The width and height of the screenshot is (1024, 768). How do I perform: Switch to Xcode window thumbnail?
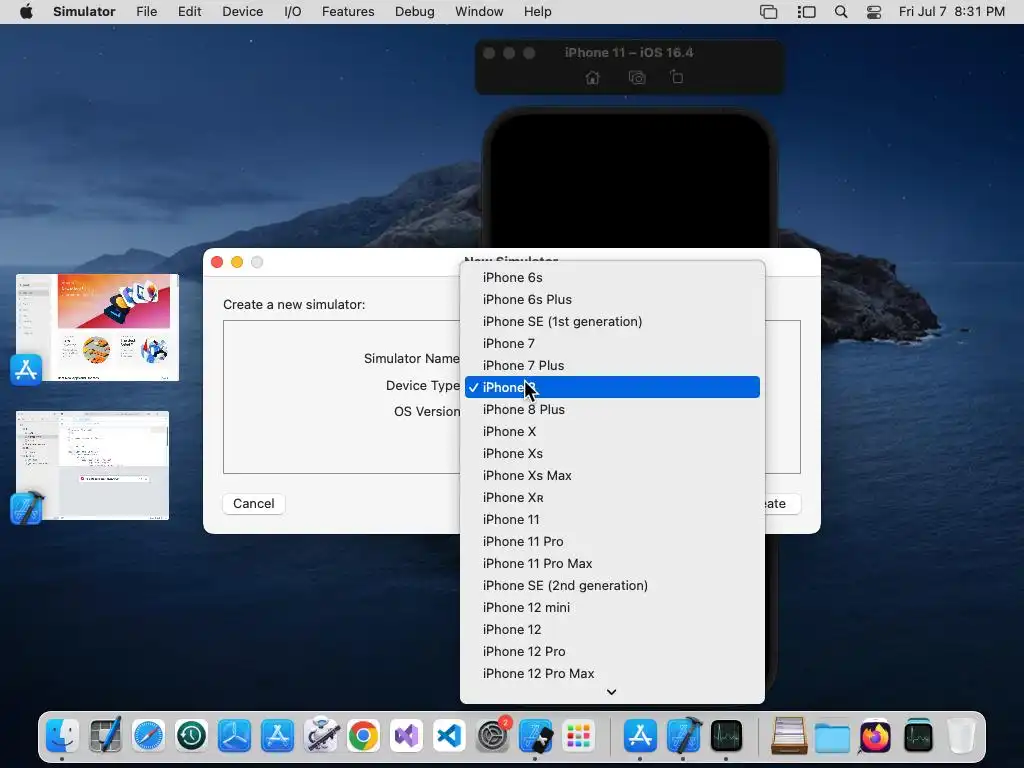[92, 466]
